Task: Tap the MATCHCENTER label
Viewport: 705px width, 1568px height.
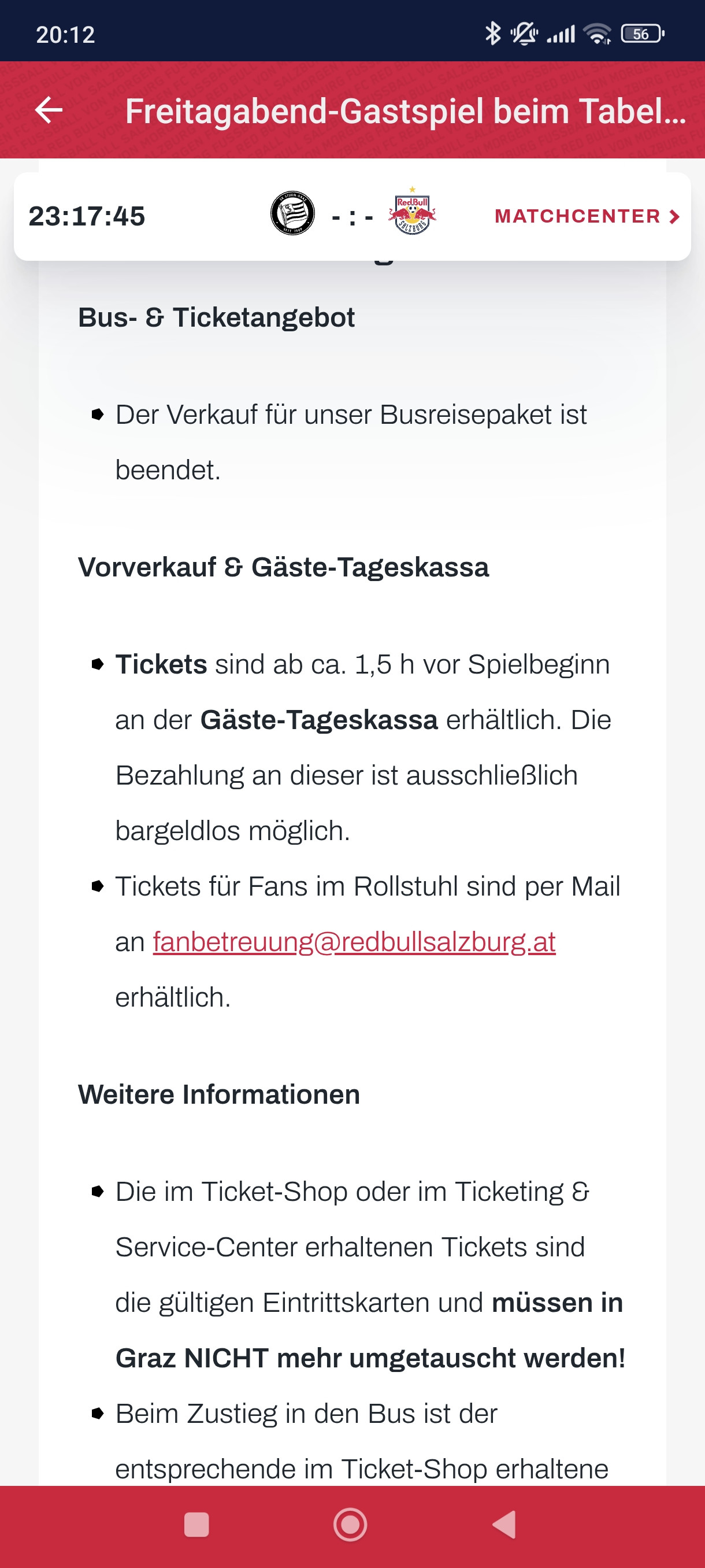Action: click(577, 216)
